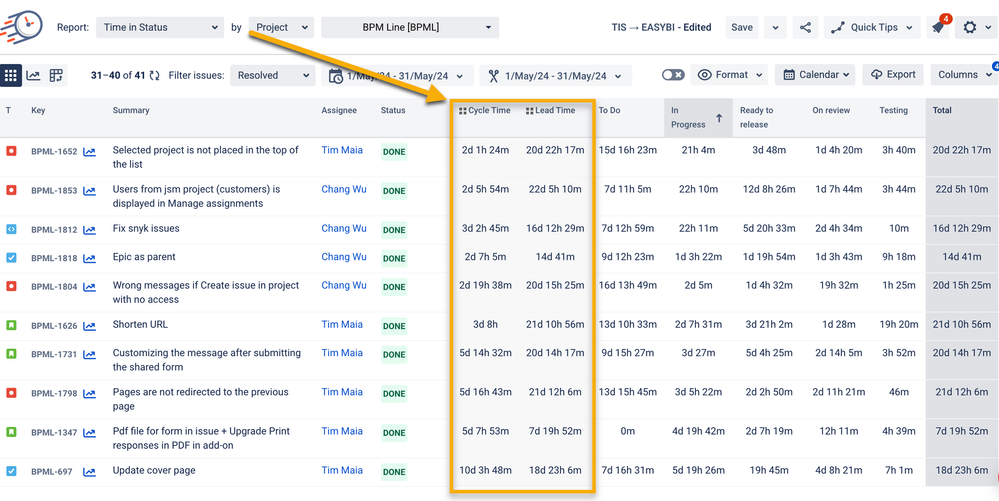Viewport: 999px width, 501px height.
Task: Open Tim Maia assignee link for BPML-1652
Action: 342,150
